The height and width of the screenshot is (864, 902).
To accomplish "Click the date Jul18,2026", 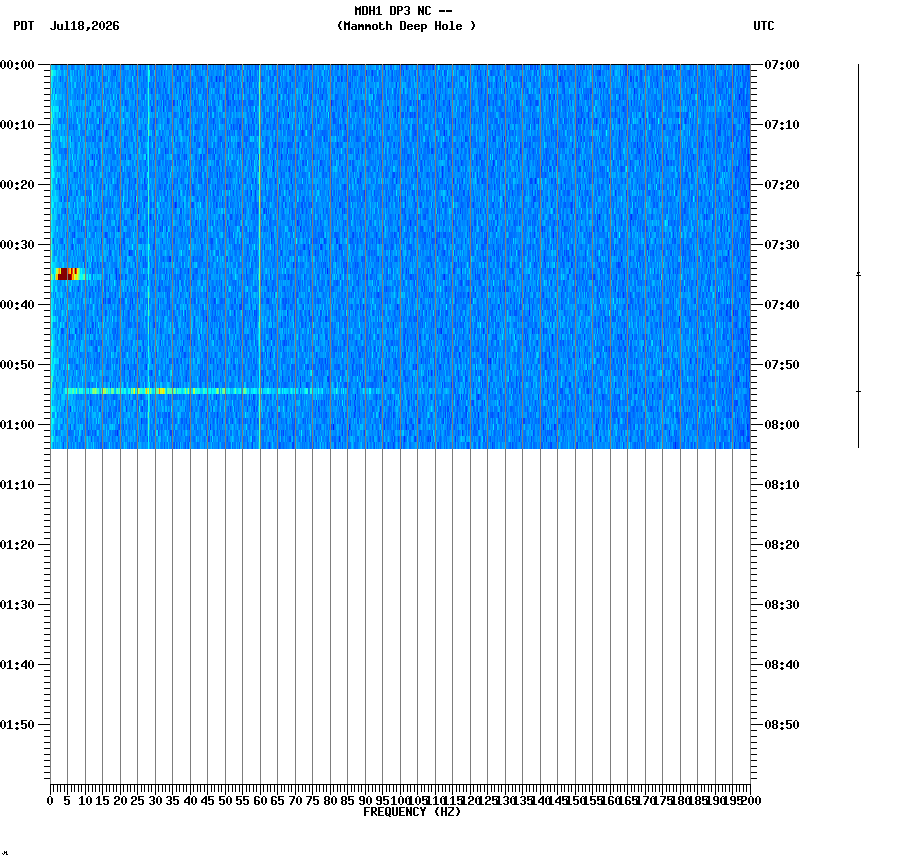I will point(85,26).
